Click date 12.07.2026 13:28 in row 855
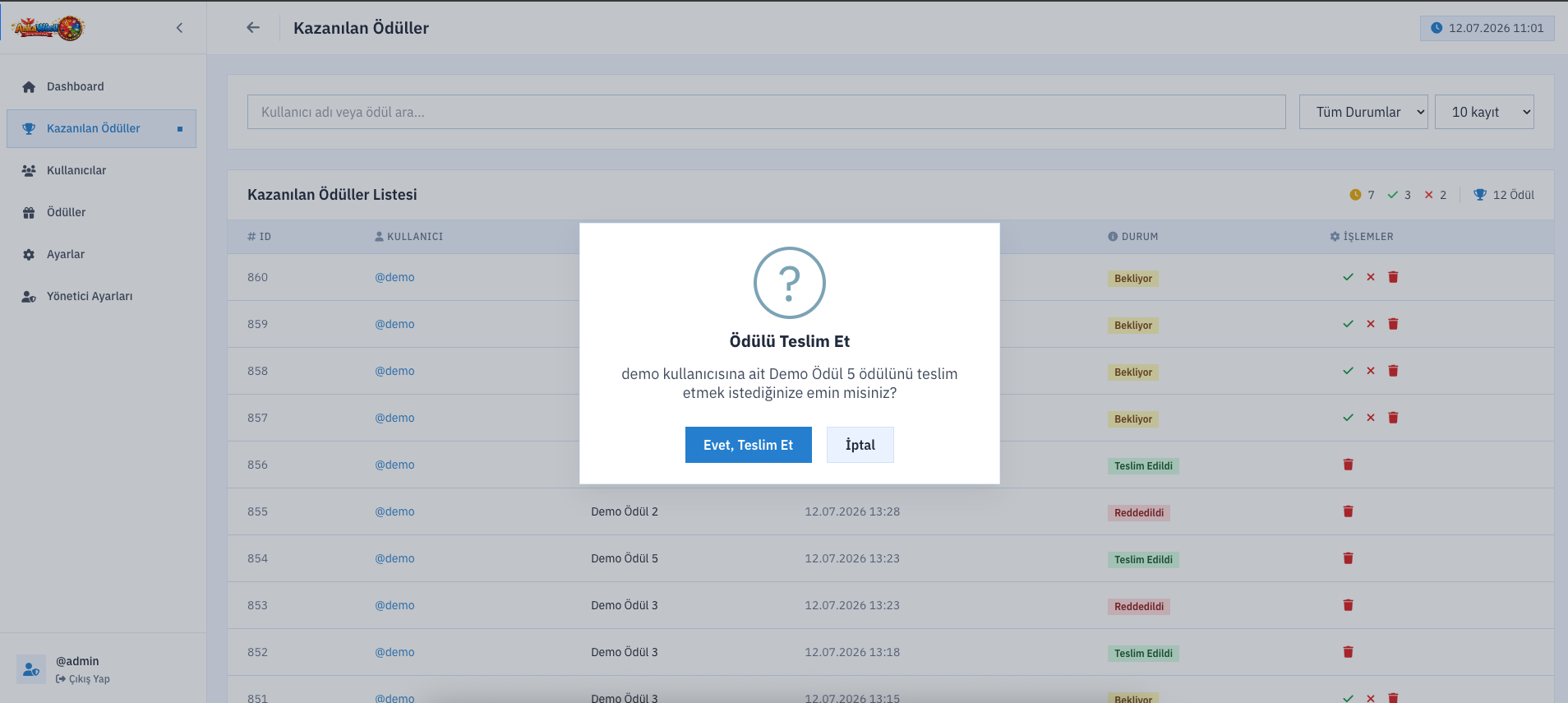Image resolution: width=1568 pixels, height=703 pixels. [852, 511]
